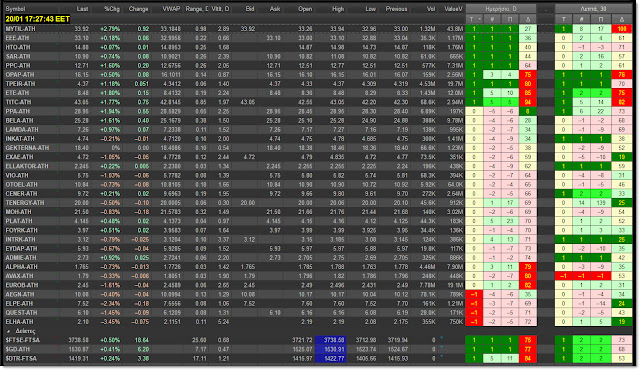Click the yellow 20/01 17:27:43 EET timestamp
The image size is (640, 370).
[38, 19]
